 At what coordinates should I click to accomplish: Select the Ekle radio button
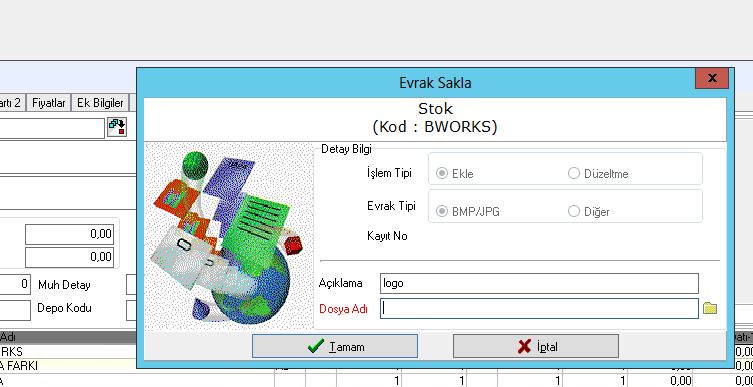point(442,173)
